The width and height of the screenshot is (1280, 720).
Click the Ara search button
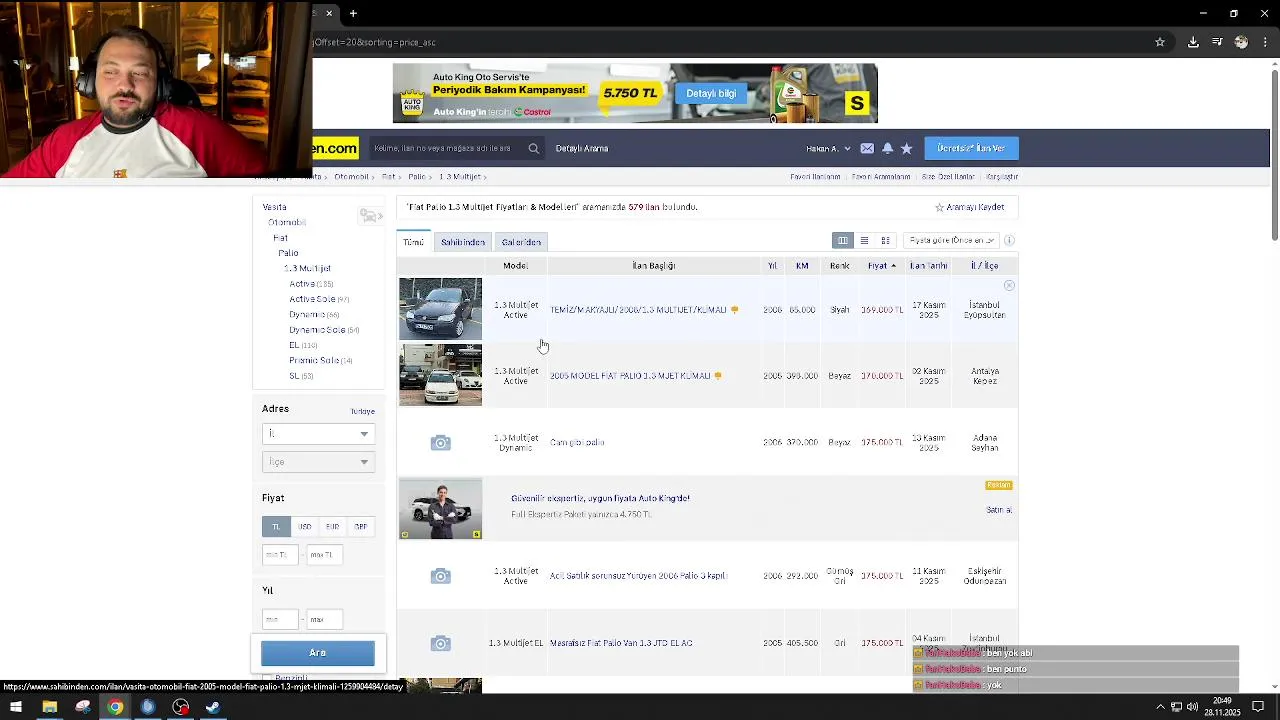pos(318,653)
